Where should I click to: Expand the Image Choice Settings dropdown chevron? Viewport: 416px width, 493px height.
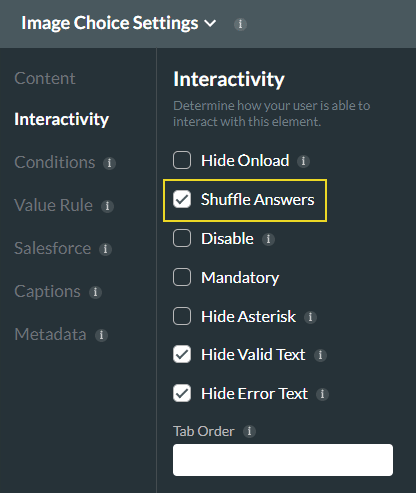[210, 23]
